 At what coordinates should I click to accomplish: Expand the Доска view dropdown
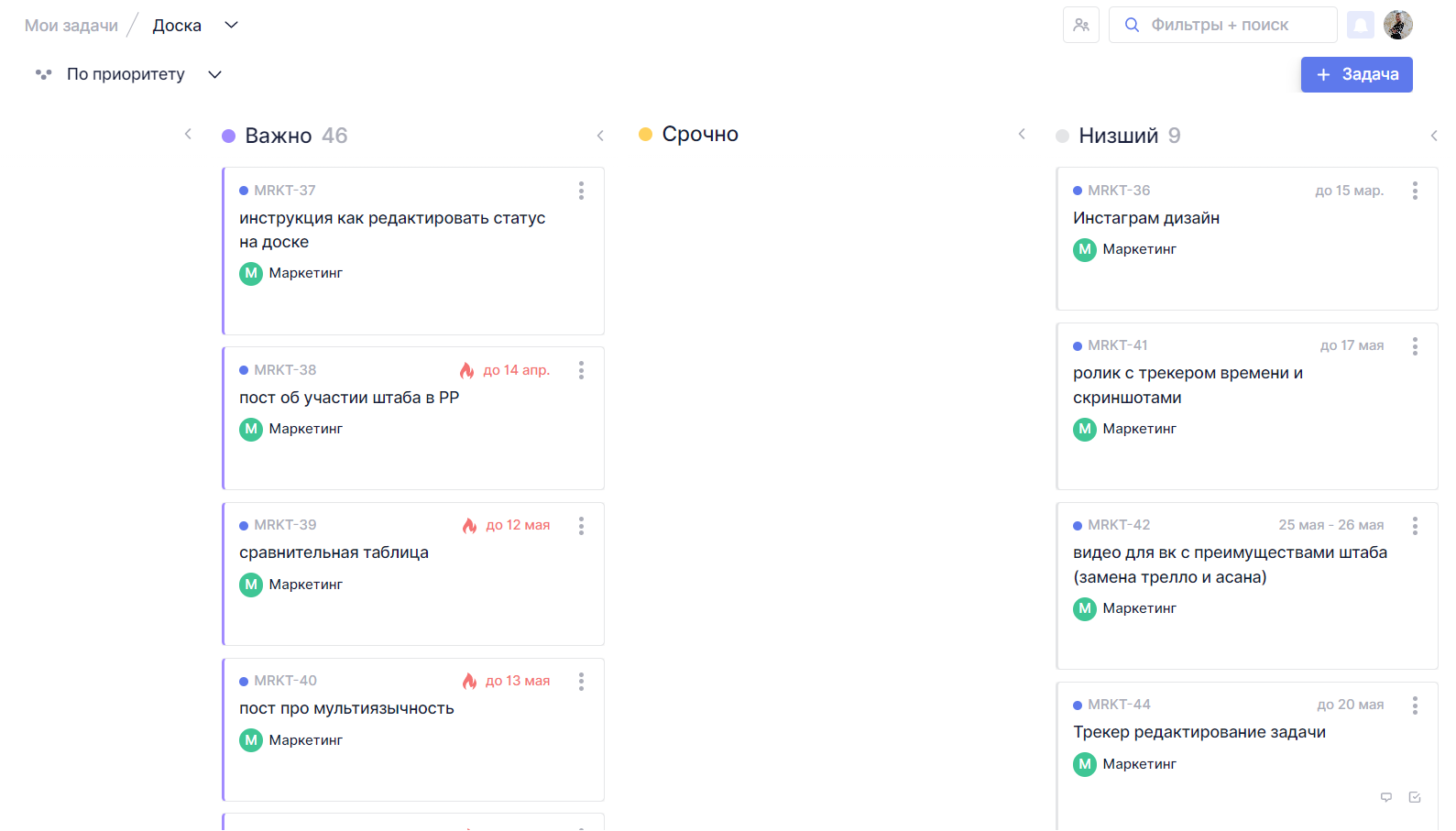pos(232,25)
